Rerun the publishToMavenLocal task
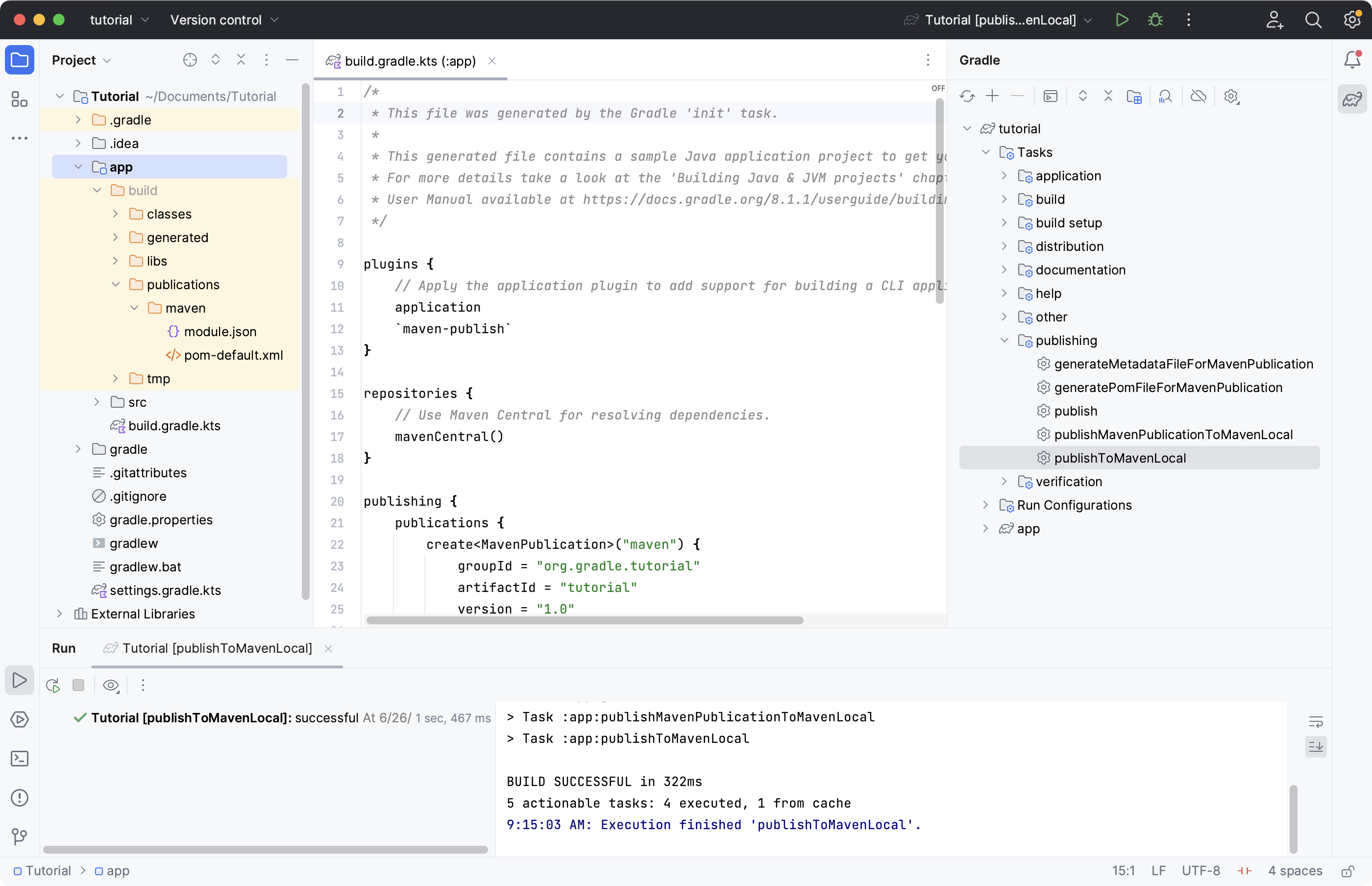Viewport: 1372px width, 886px height. click(53, 685)
